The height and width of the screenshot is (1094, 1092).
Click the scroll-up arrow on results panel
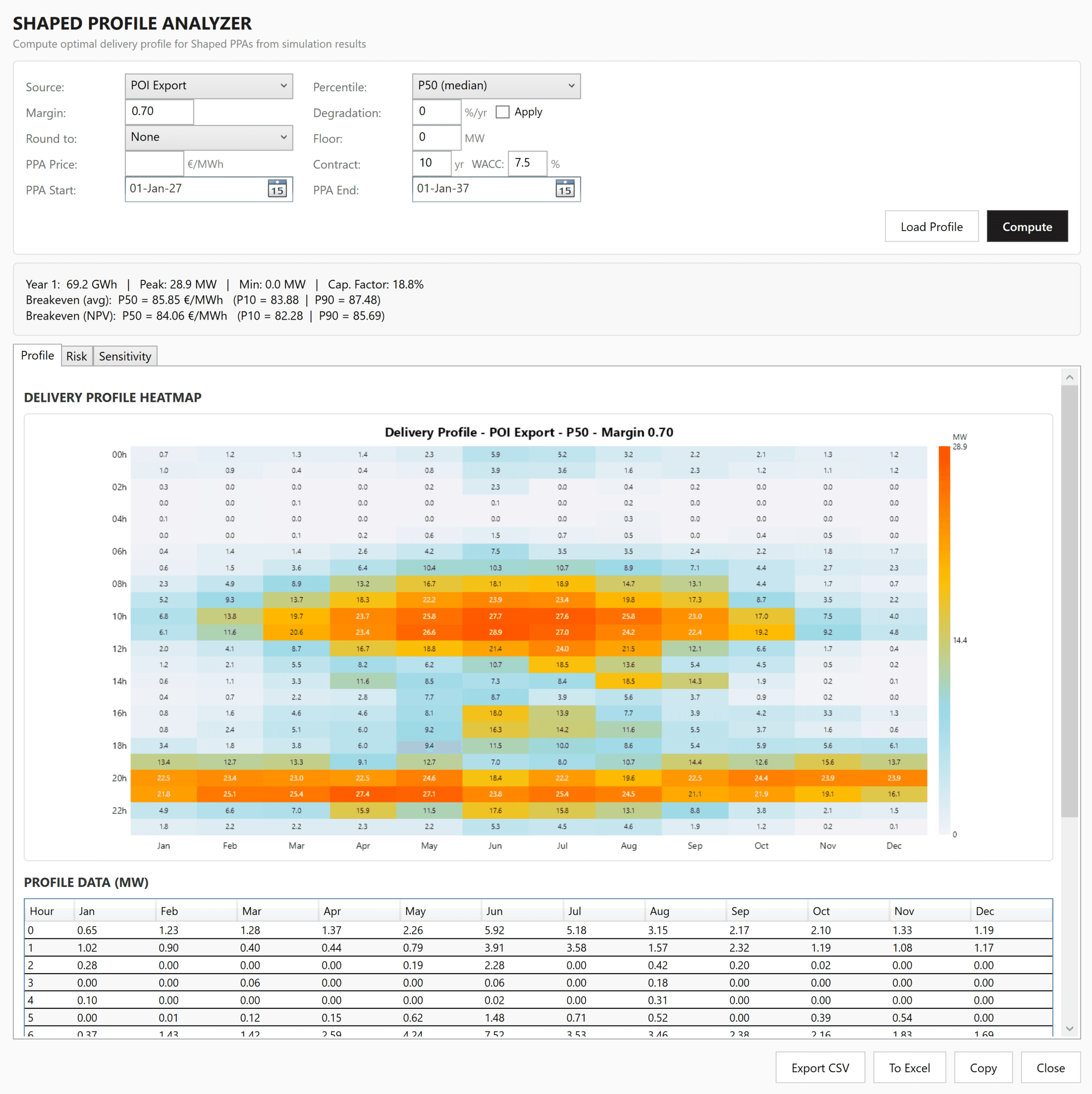[x=1069, y=377]
